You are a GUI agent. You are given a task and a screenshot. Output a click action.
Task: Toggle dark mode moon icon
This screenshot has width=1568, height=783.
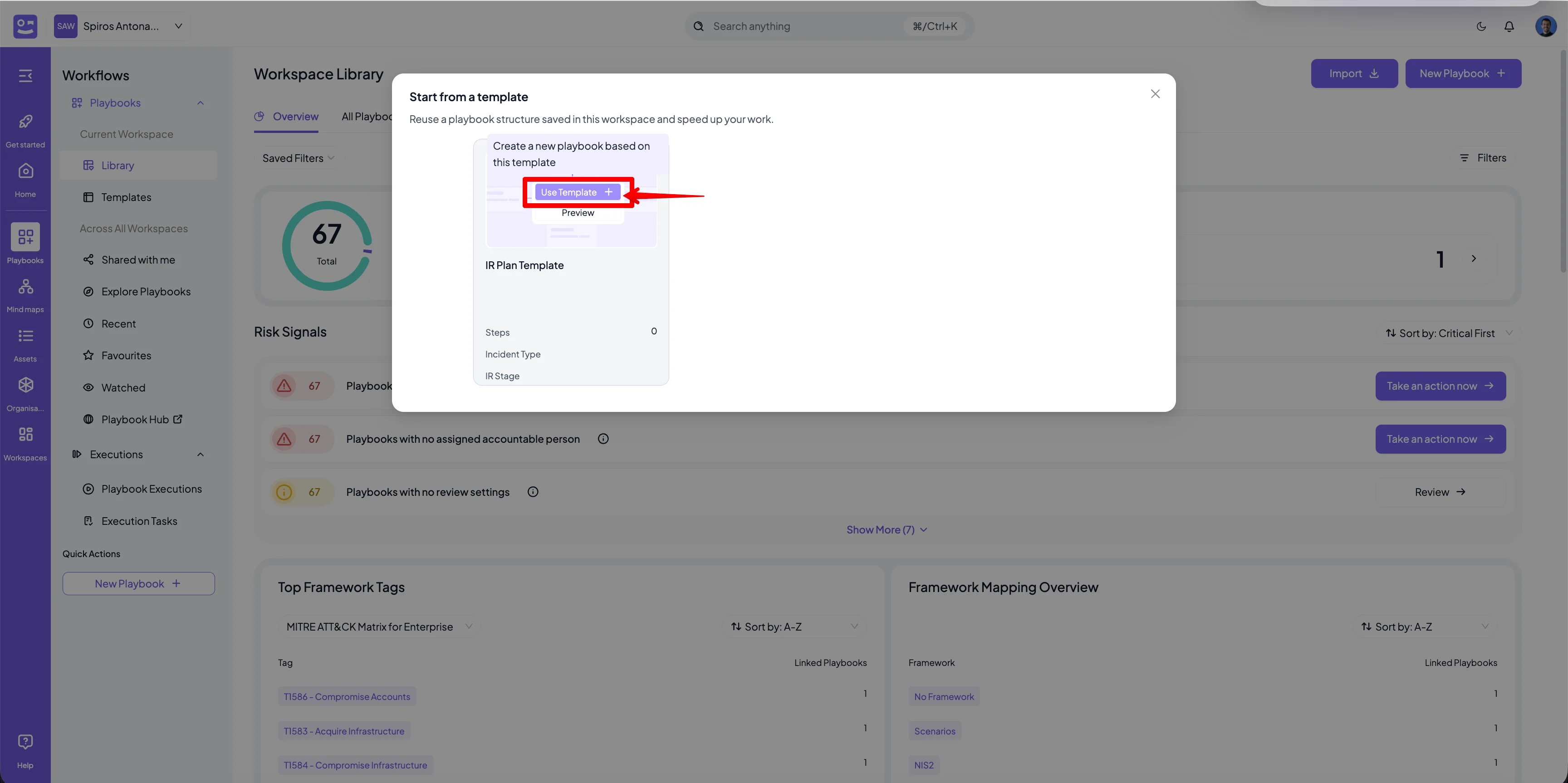coord(1481,26)
